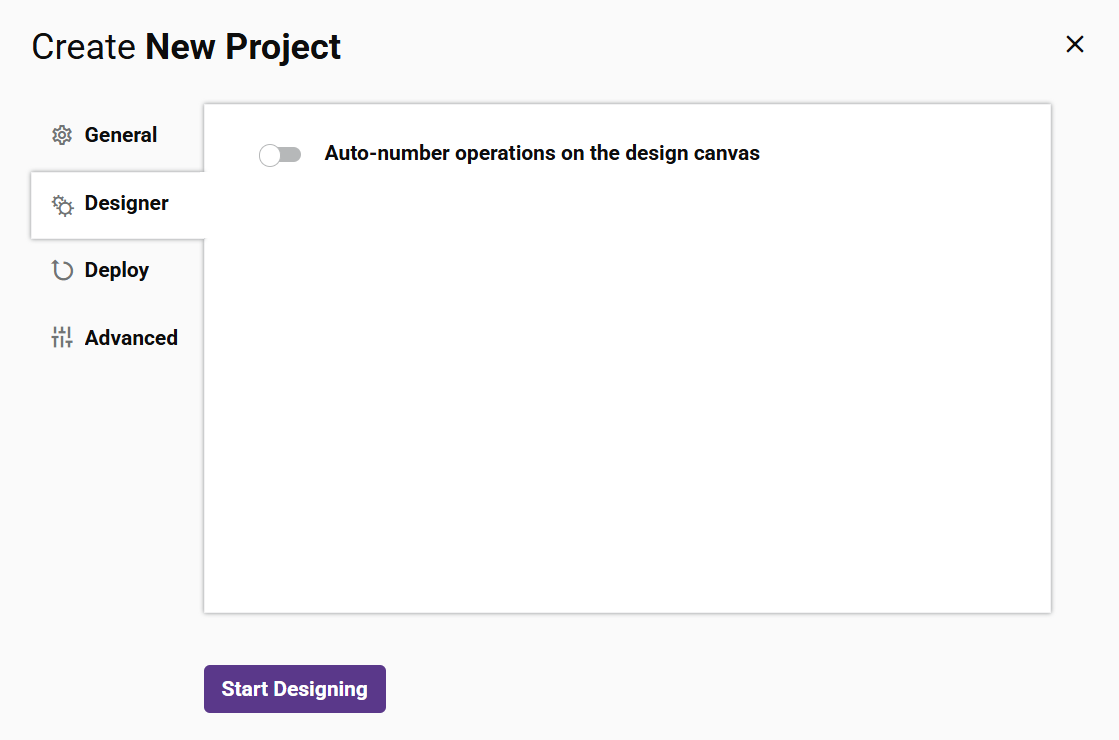1119x740 pixels.
Task: Click inside the Designer settings panel area
Action: click(x=627, y=400)
